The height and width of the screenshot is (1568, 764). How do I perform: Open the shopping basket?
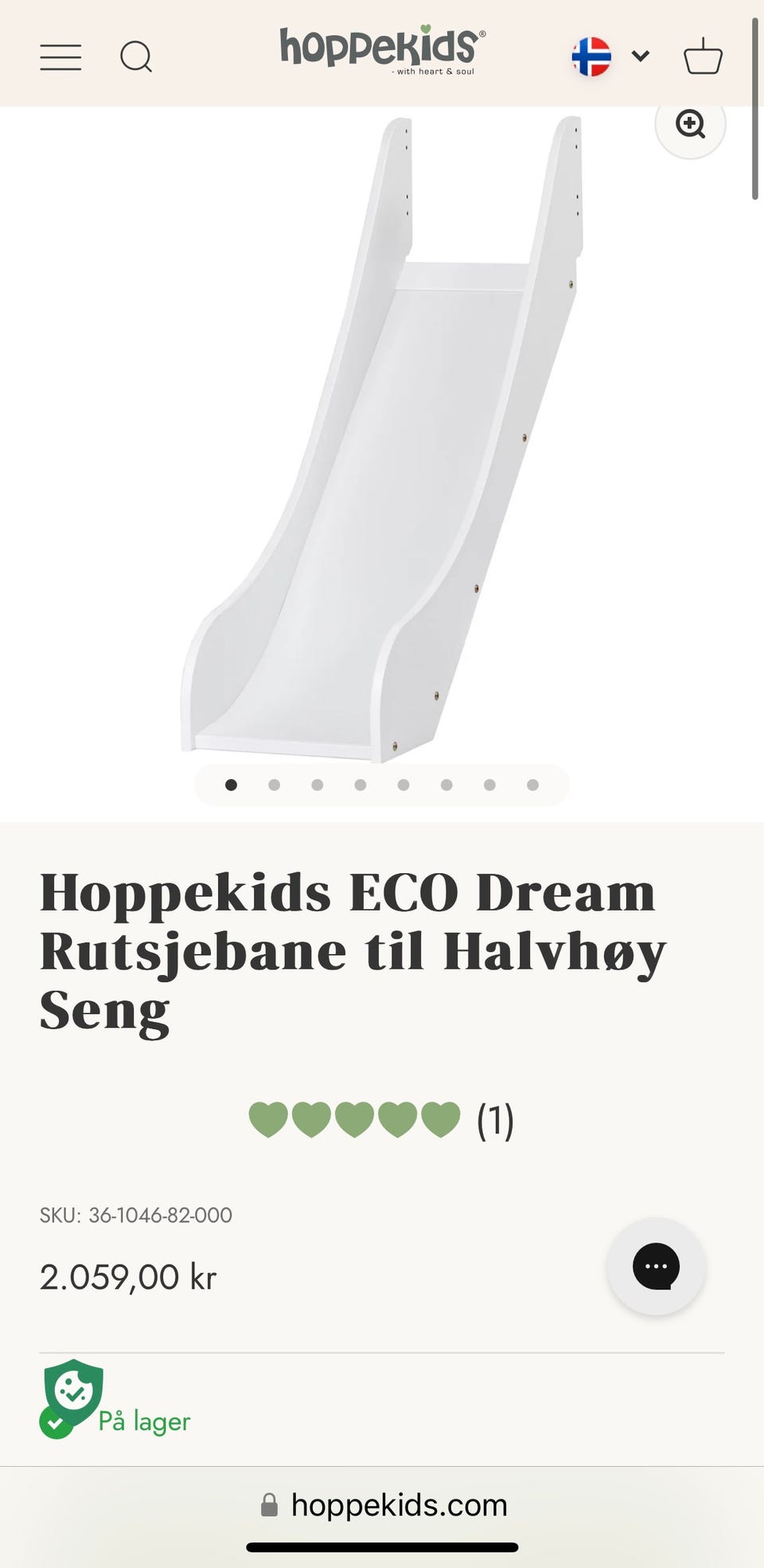point(704,57)
